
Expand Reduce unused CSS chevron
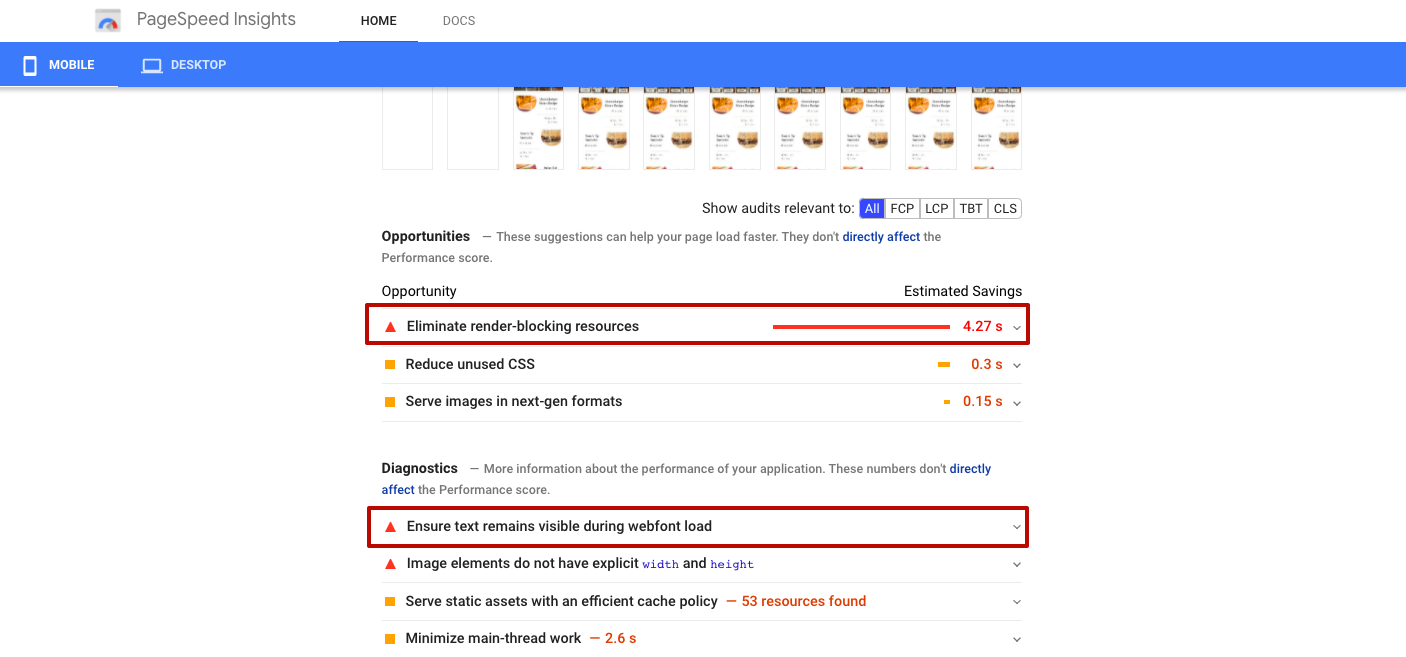1017,365
